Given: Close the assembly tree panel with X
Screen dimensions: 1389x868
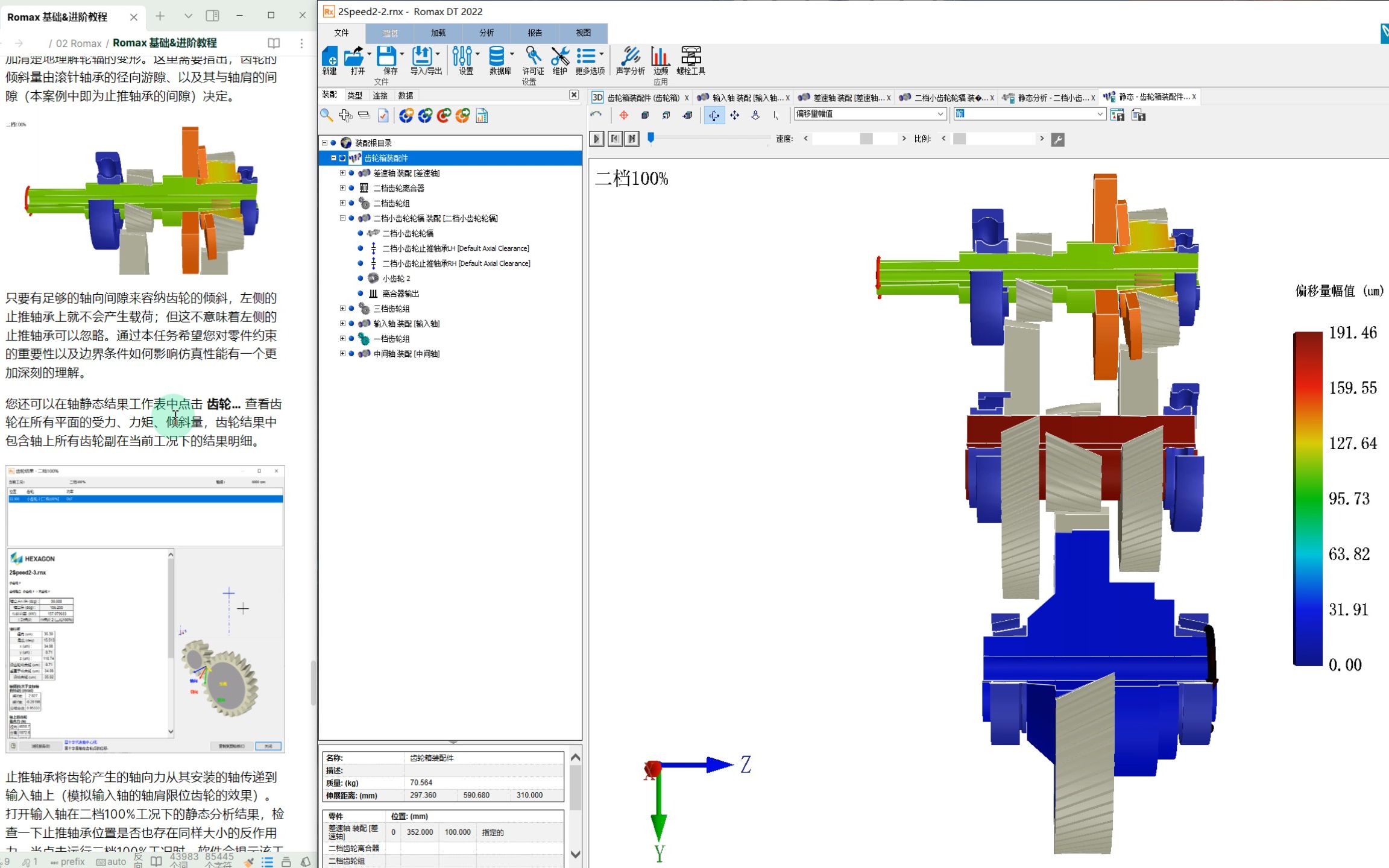Looking at the screenshot, I should click(574, 95).
